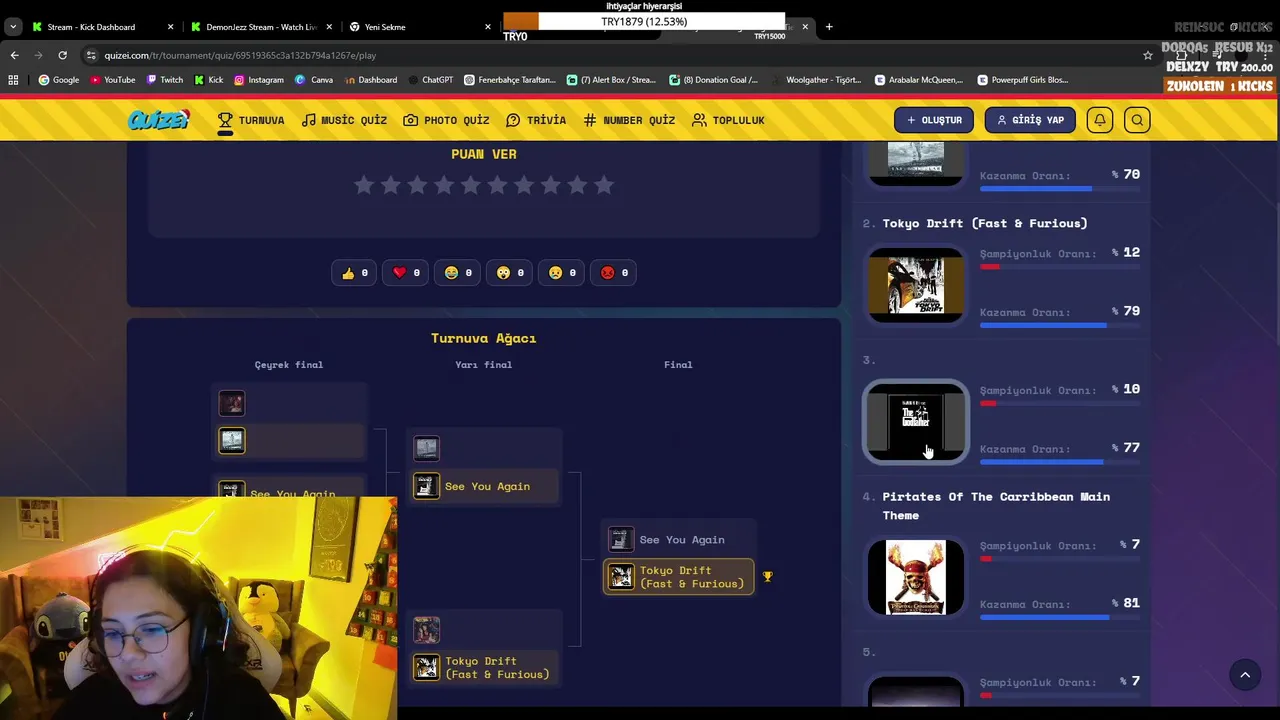
Task: Click the champion trophy icon beside Tokyo Drift
Action: click(767, 577)
